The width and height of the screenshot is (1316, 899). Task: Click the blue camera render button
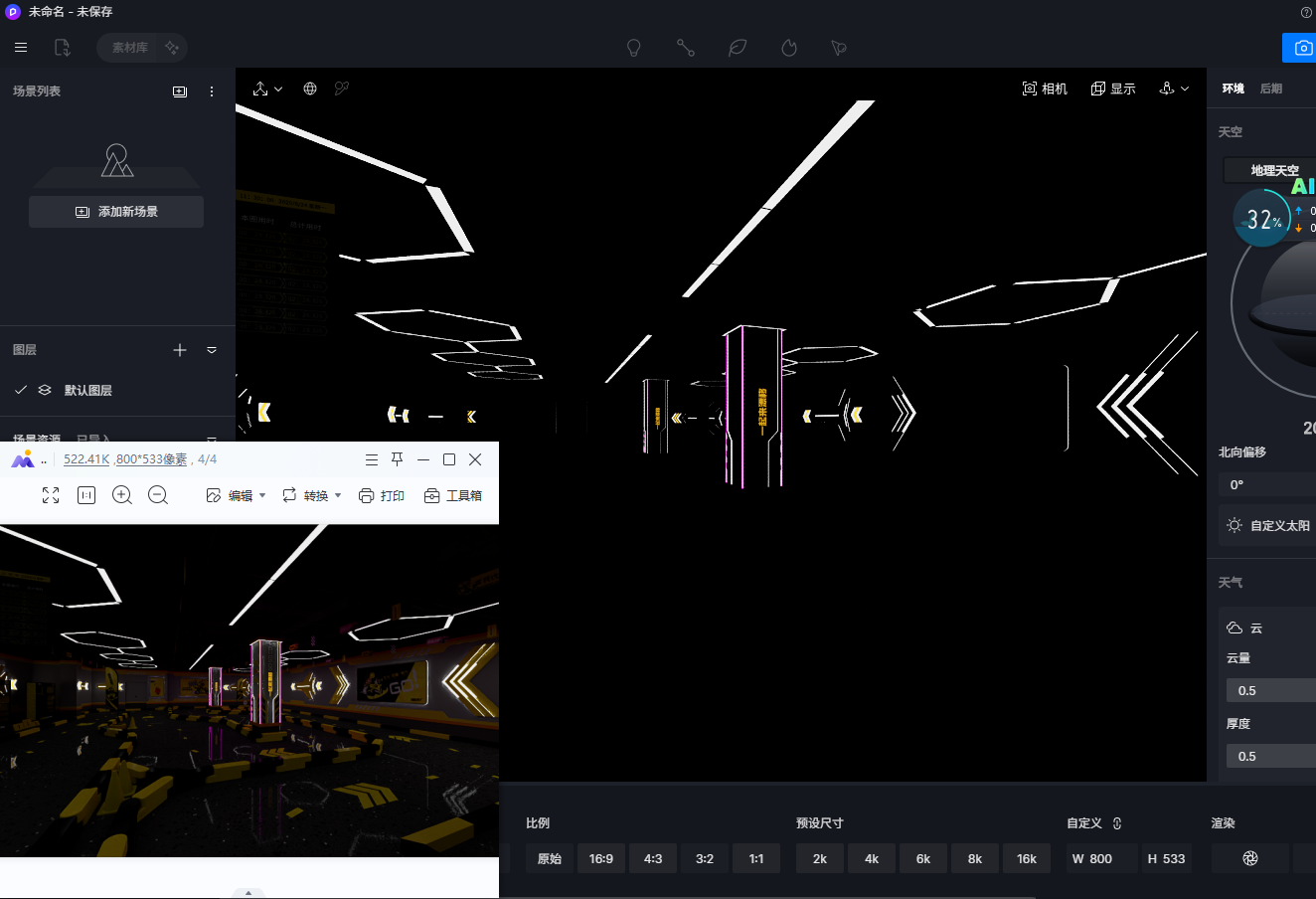click(1300, 48)
